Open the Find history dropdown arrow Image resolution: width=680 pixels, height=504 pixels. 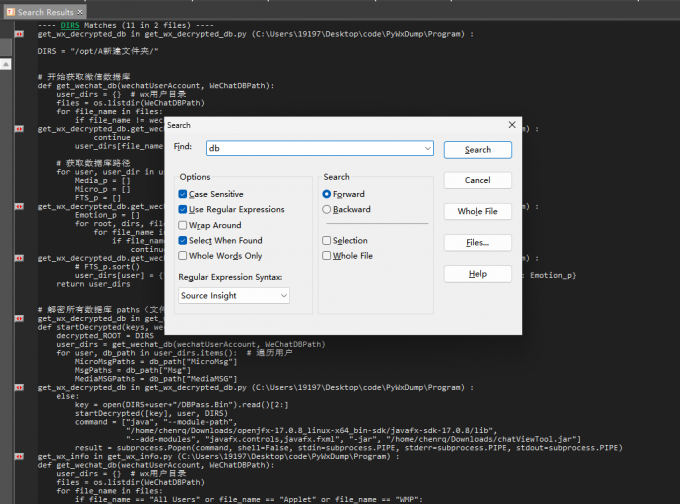[x=428, y=148]
